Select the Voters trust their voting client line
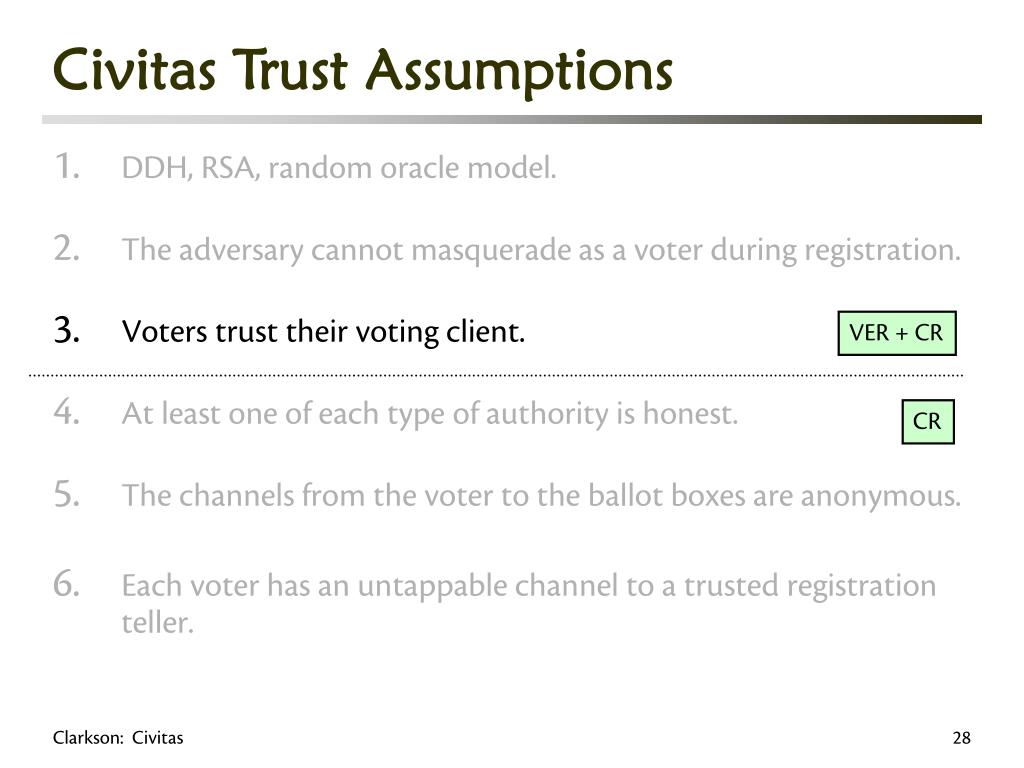Viewport: 1024px width, 768px height. coord(323,332)
